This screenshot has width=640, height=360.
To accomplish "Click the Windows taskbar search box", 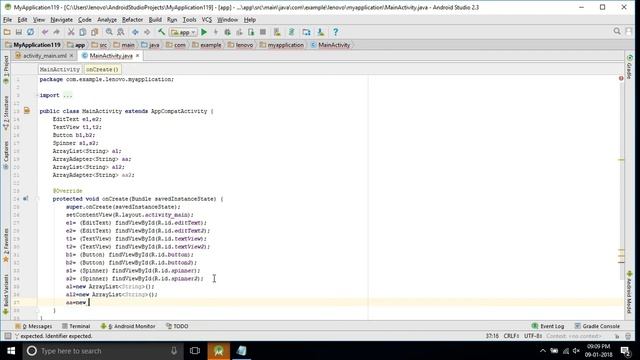I will (x=102, y=351).
